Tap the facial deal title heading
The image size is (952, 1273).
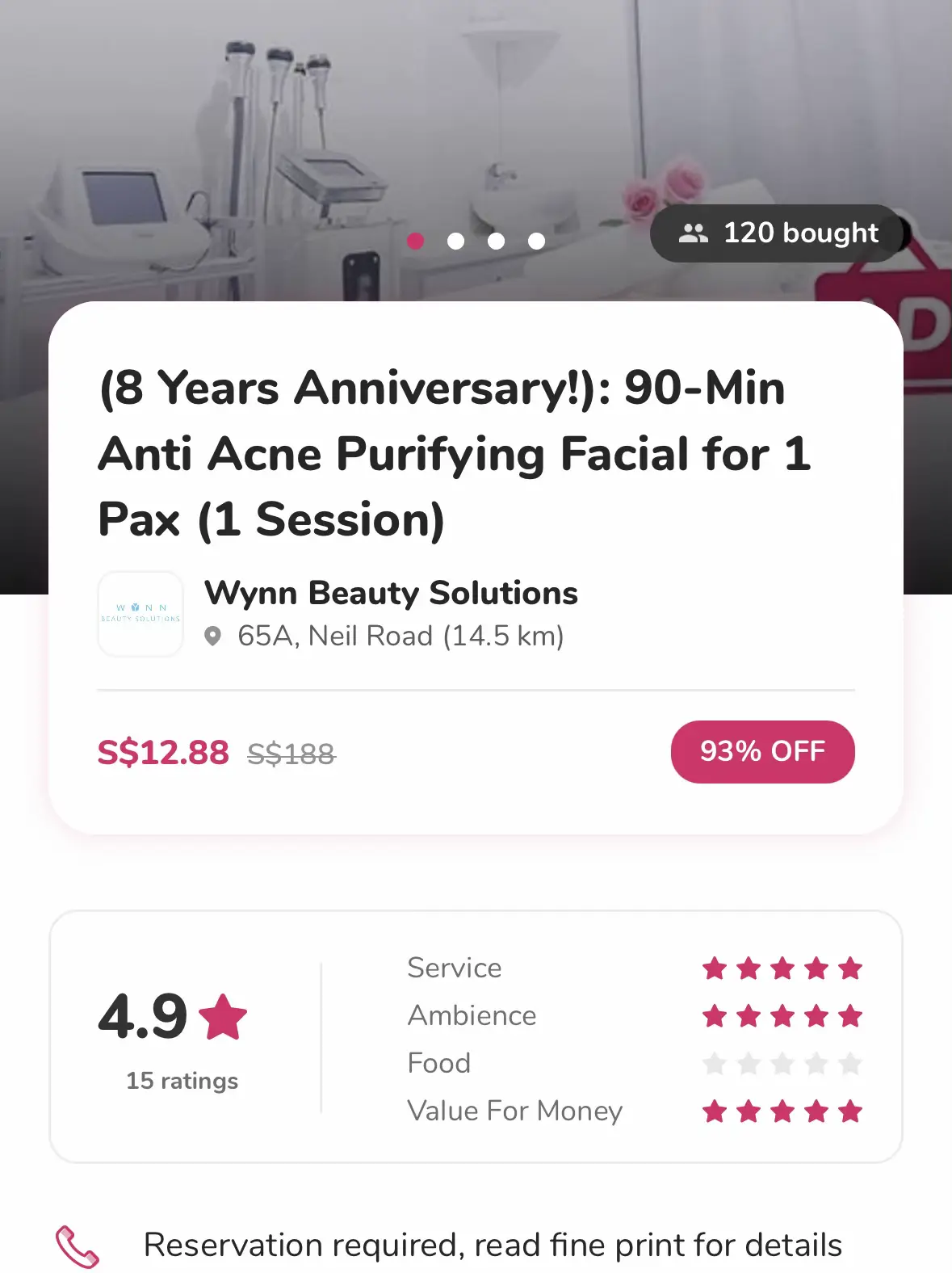pos(455,453)
